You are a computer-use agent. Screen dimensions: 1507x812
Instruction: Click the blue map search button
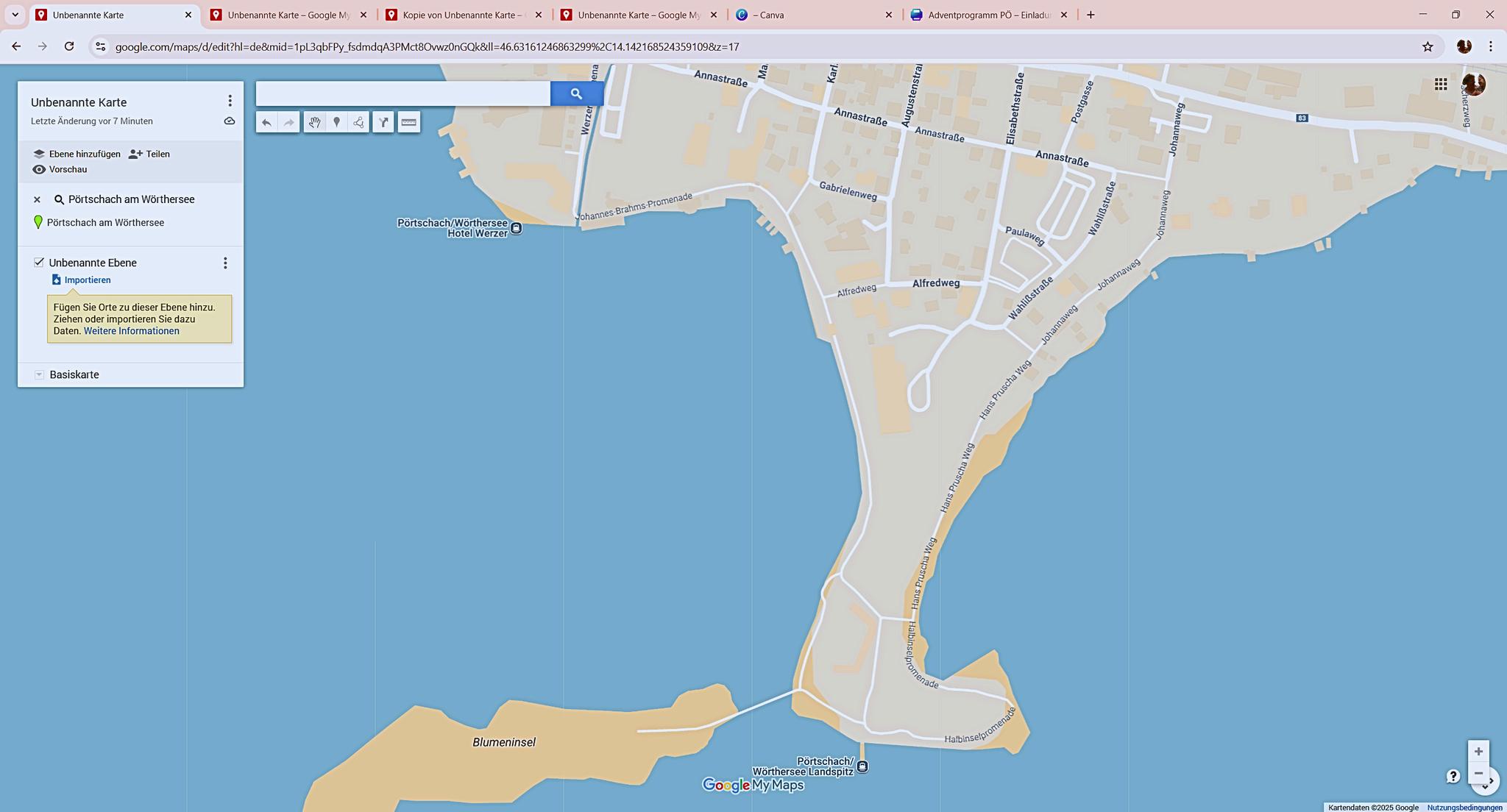click(x=576, y=93)
